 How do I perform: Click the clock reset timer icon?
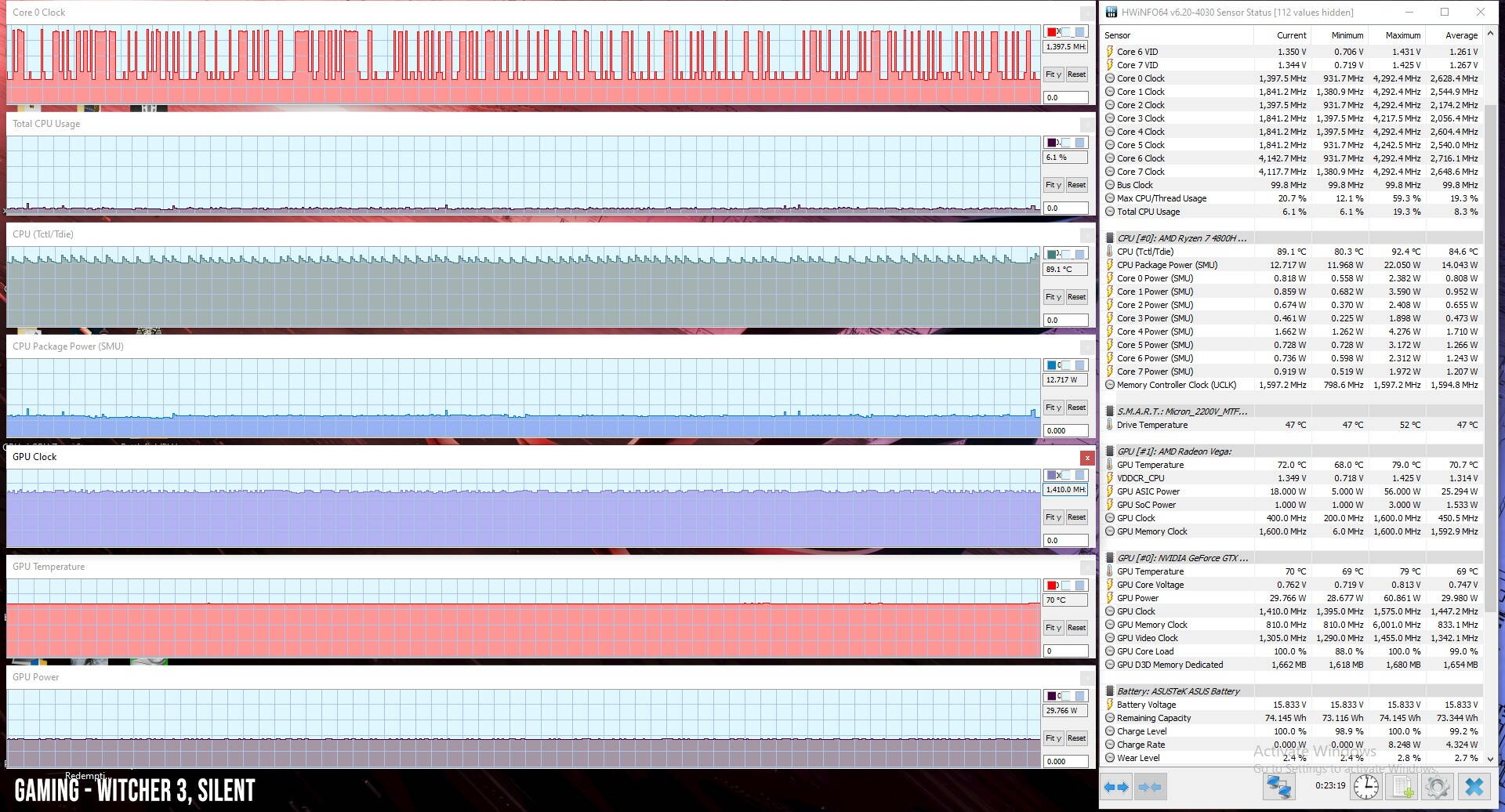pos(1365,787)
